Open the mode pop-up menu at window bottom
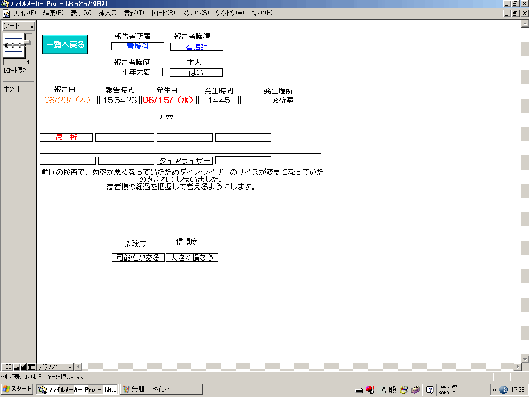Screen dimensions: 530x397 coord(55,367)
